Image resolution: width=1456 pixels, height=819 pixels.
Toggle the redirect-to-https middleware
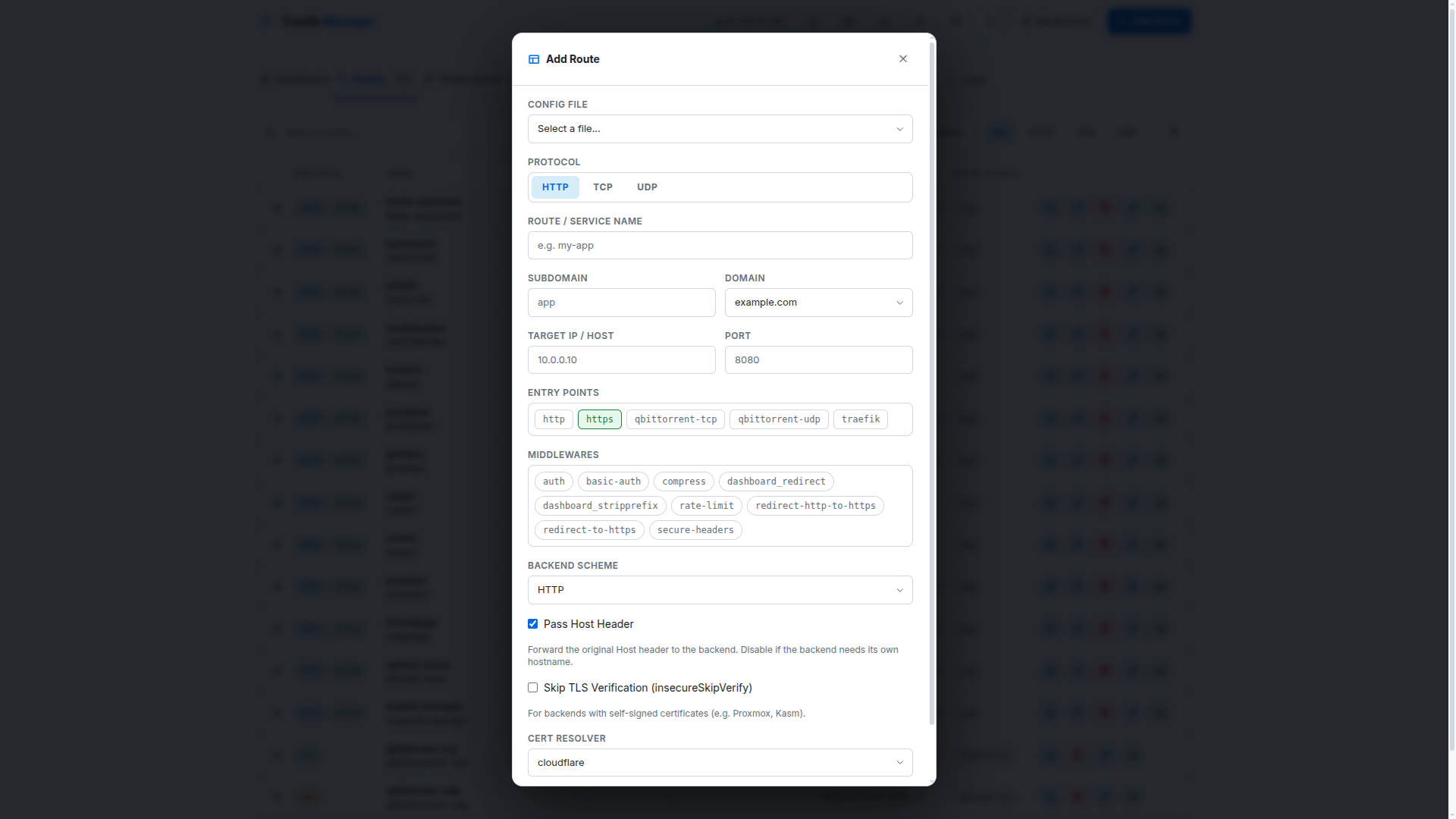tap(589, 530)
